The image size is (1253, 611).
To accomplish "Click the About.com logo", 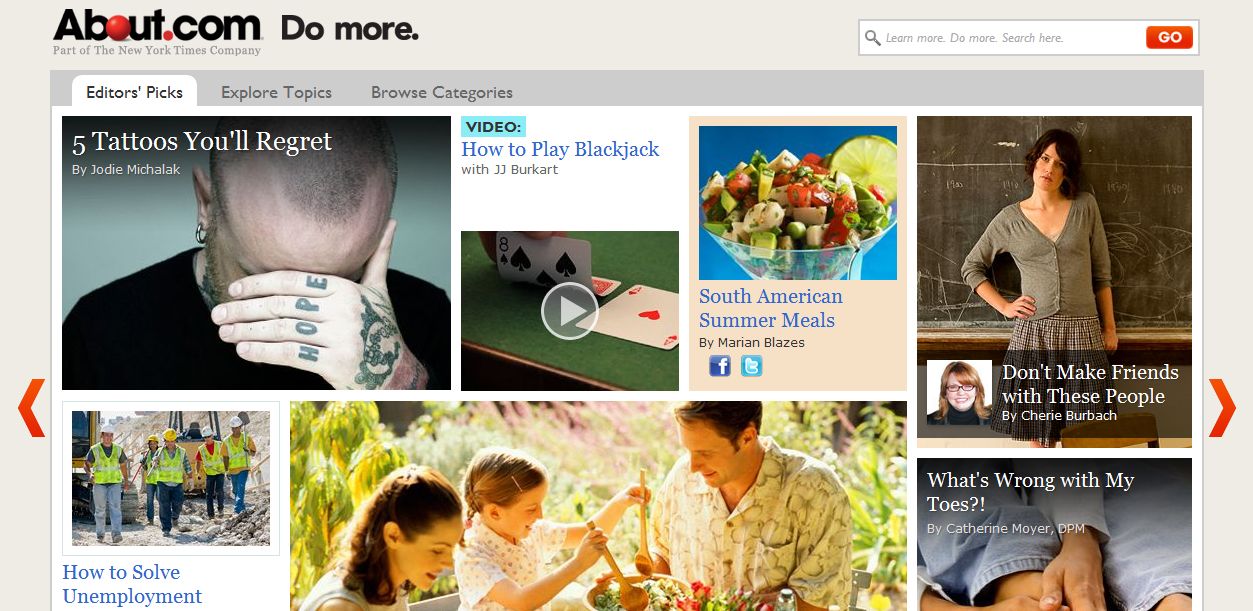I will pyautogui.click(x=157, y=26).
